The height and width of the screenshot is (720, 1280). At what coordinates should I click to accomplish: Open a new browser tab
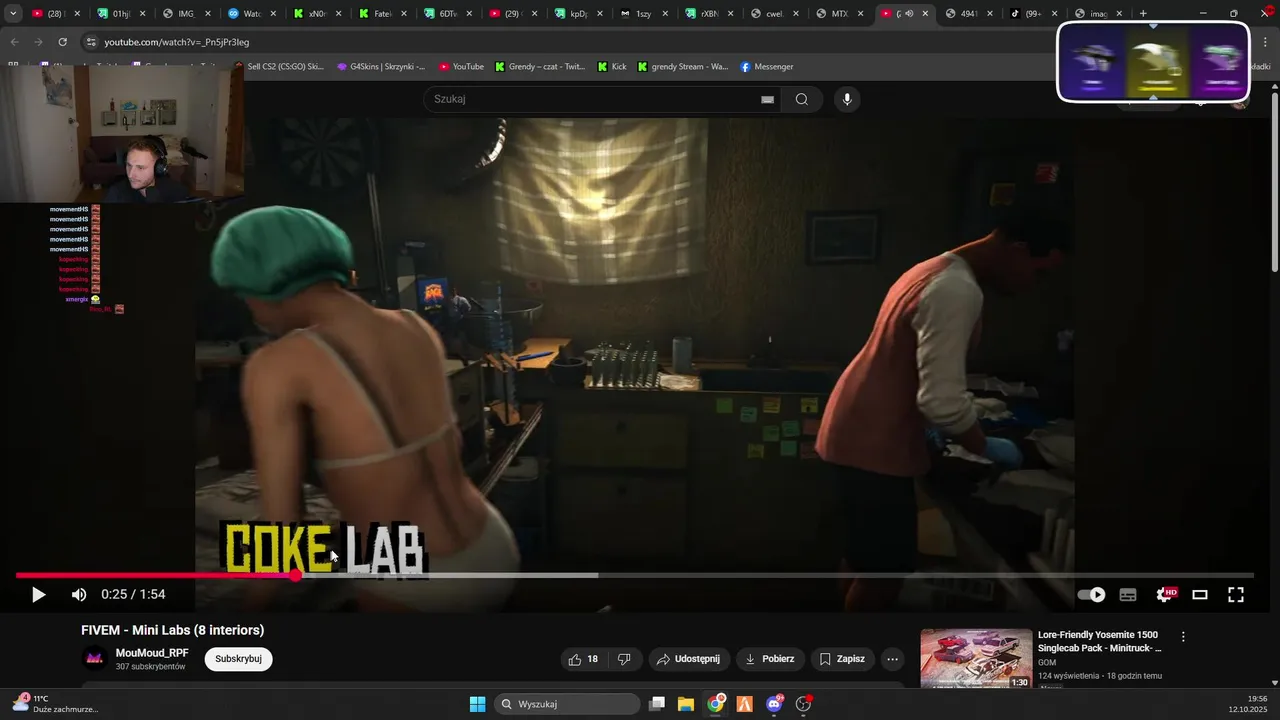[1143, 14]
